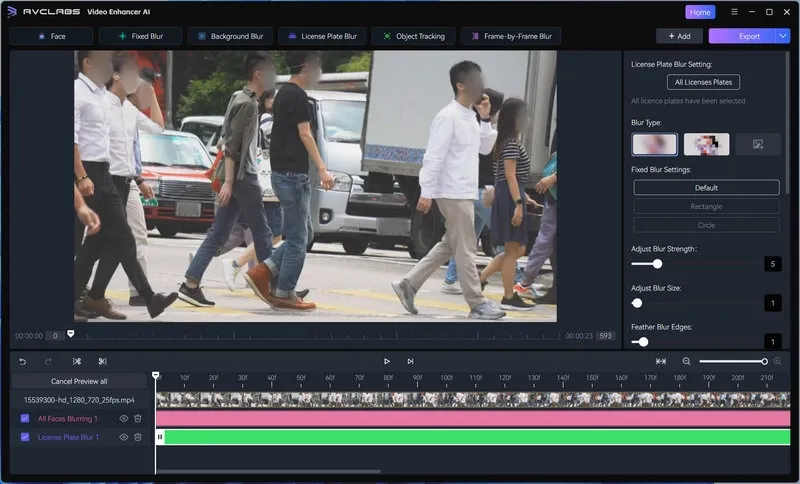Hide All Faces Blurring 1 with eye icon

coord(123,418)
